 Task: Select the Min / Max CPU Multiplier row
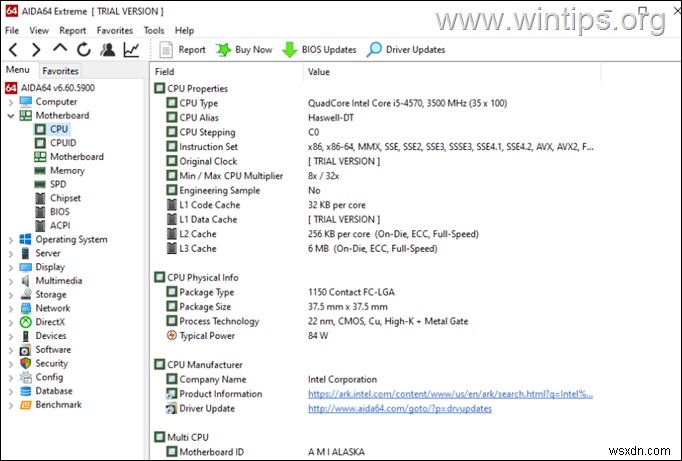(x=374, y=176)
